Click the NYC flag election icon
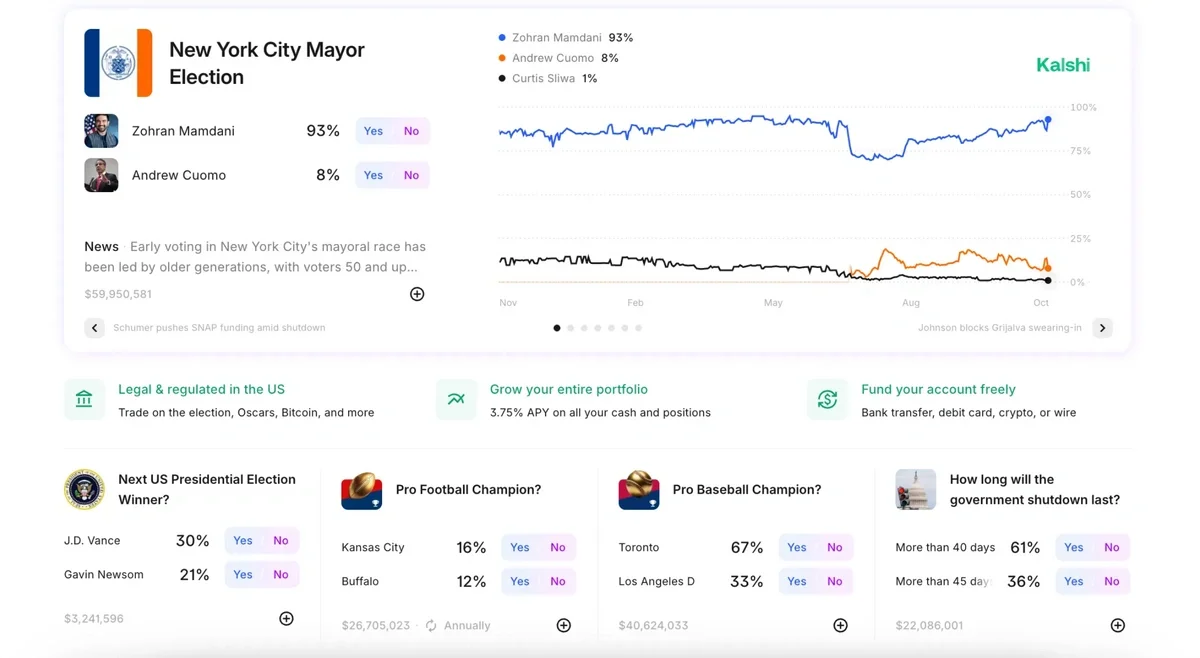 (118, 63)
